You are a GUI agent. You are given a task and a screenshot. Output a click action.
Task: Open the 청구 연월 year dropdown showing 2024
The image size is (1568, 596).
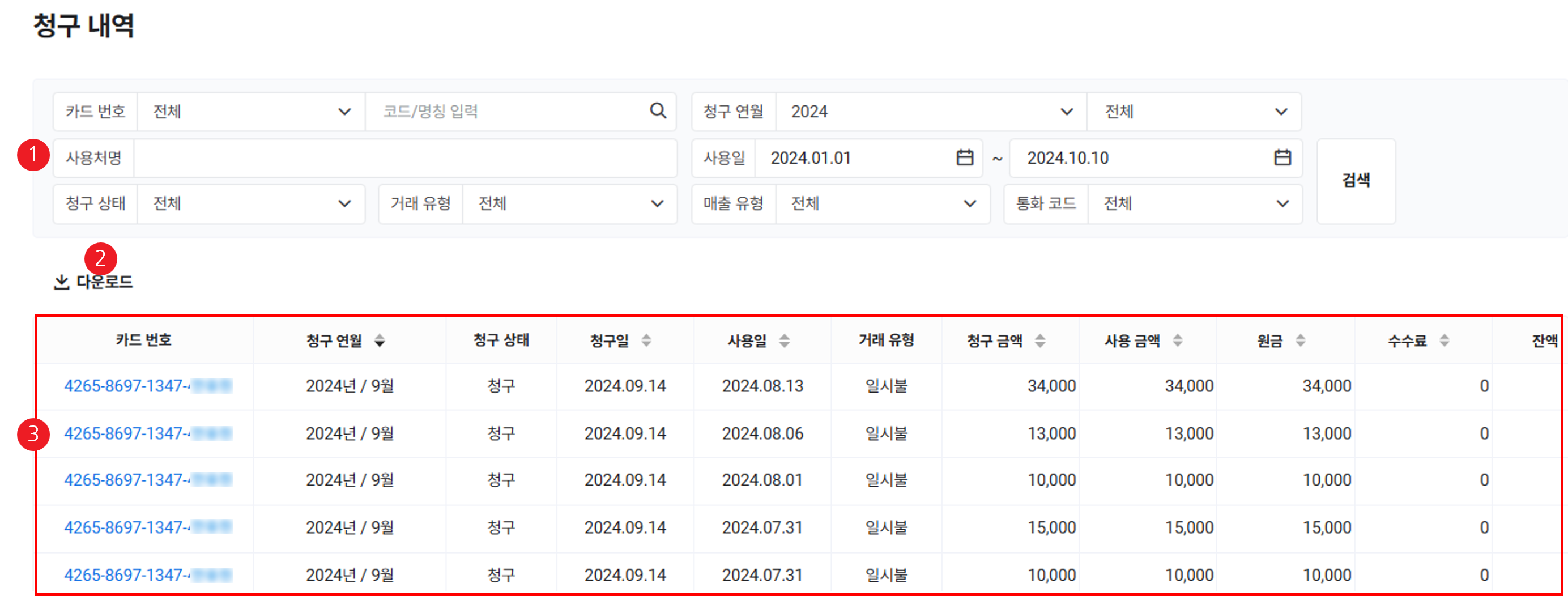930,112
